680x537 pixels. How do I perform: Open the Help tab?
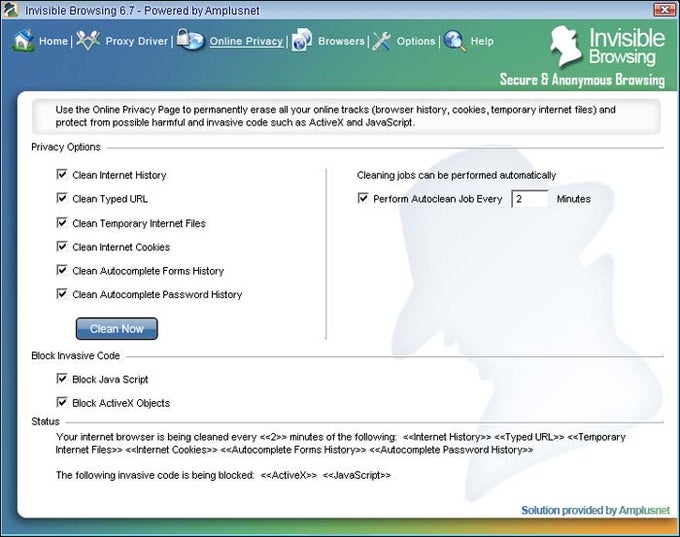[x=482, y=41]
